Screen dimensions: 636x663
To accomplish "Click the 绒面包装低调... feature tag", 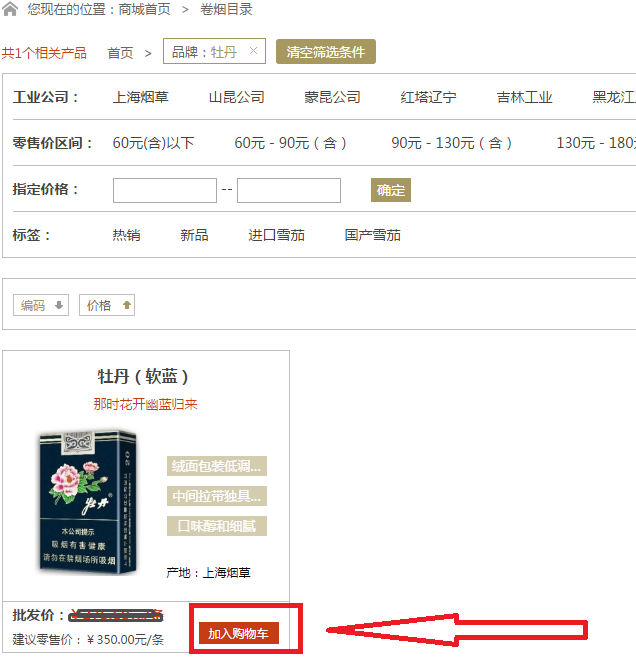I will coord(217,466).
